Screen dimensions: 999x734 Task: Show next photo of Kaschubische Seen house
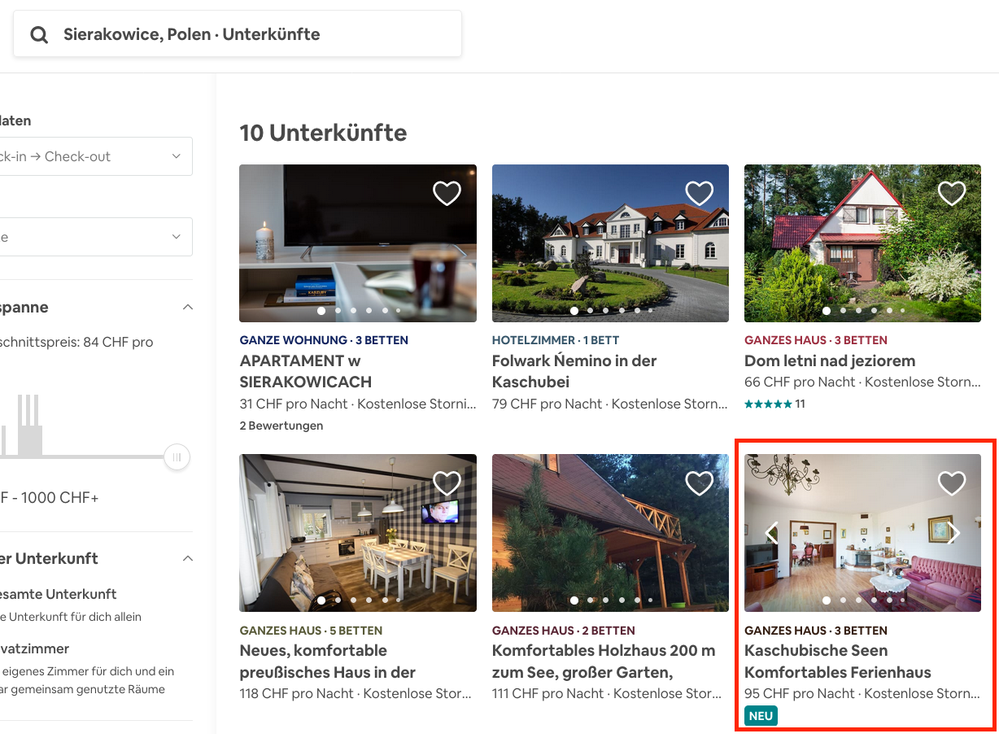coord(954,533)
